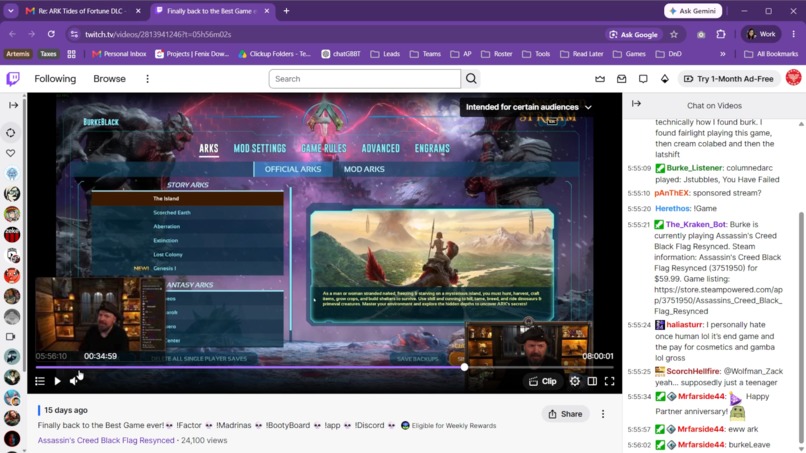The image size is (806, 453).
Task: Click the address bar URL
Action: (x=158, y=34)
